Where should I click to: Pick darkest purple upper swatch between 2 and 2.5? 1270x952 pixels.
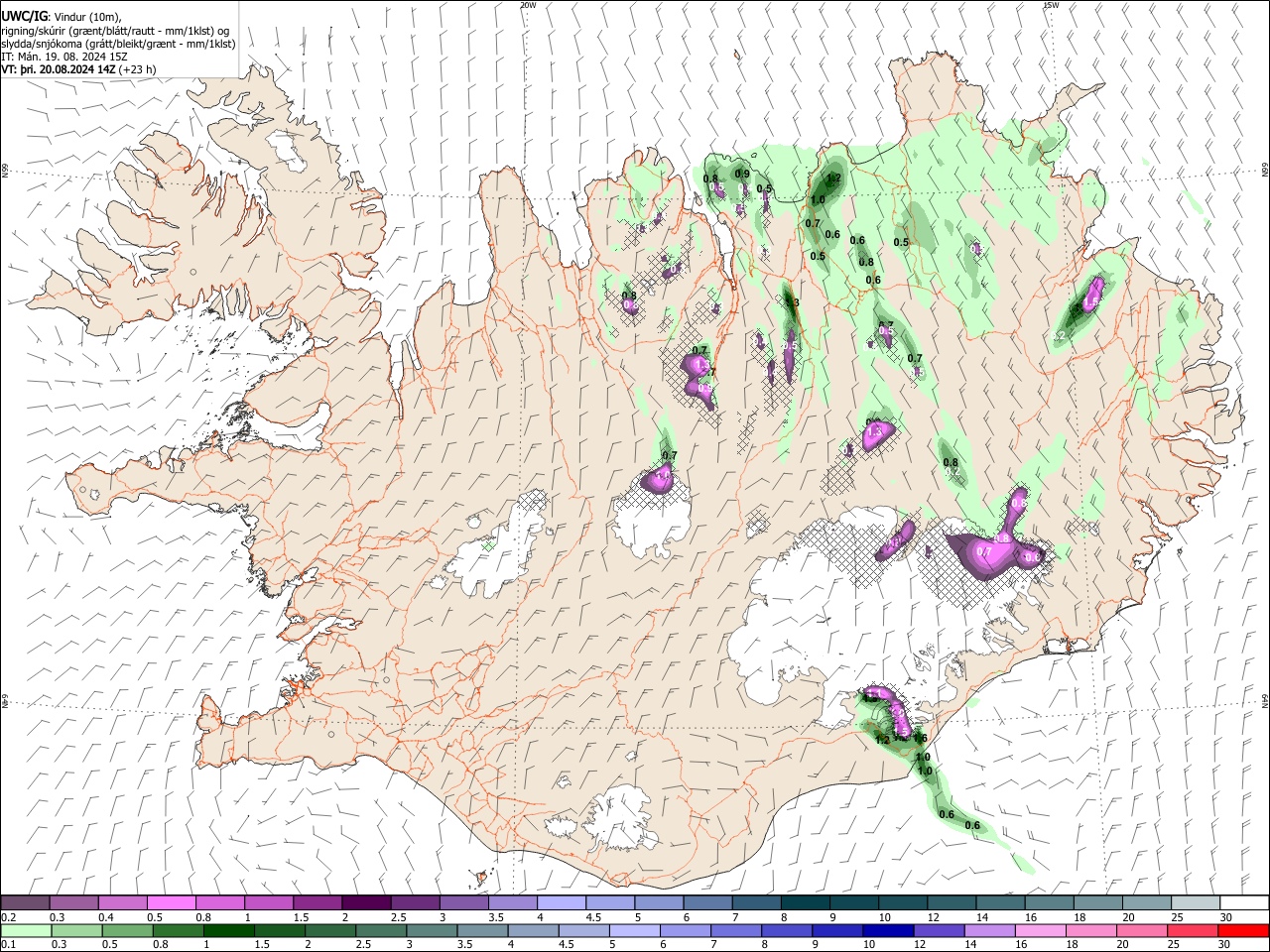pyautogui.click(x=366, y=903)
